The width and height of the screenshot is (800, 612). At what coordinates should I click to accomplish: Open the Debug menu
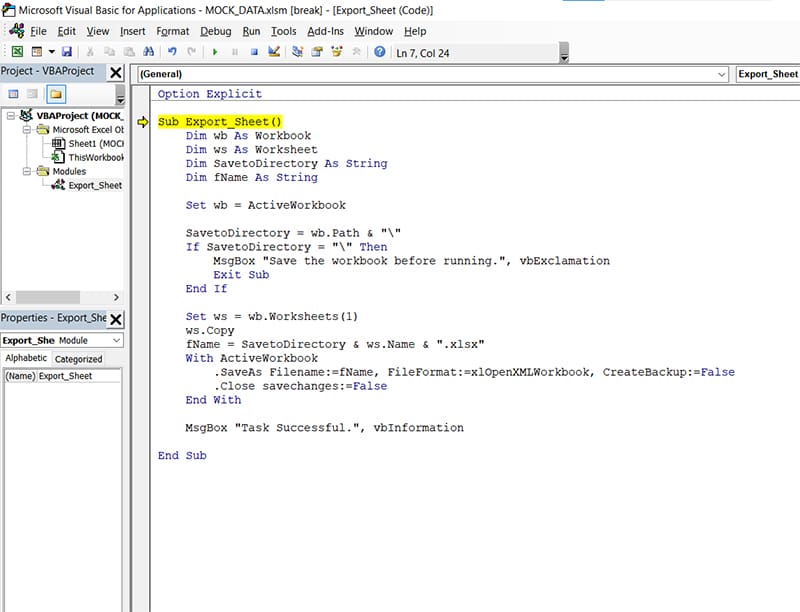pyautogui.click(x=215, y=31)
